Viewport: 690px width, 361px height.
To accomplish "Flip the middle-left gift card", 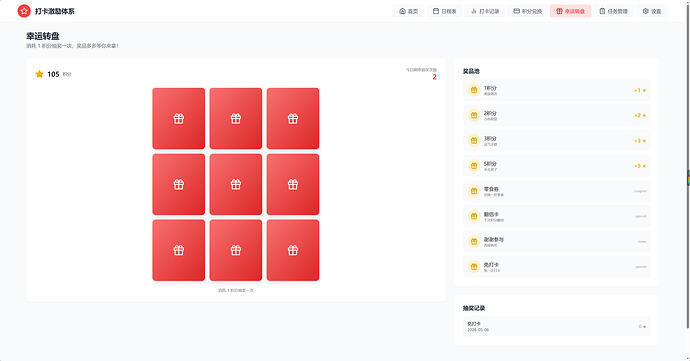I will 179,184.
